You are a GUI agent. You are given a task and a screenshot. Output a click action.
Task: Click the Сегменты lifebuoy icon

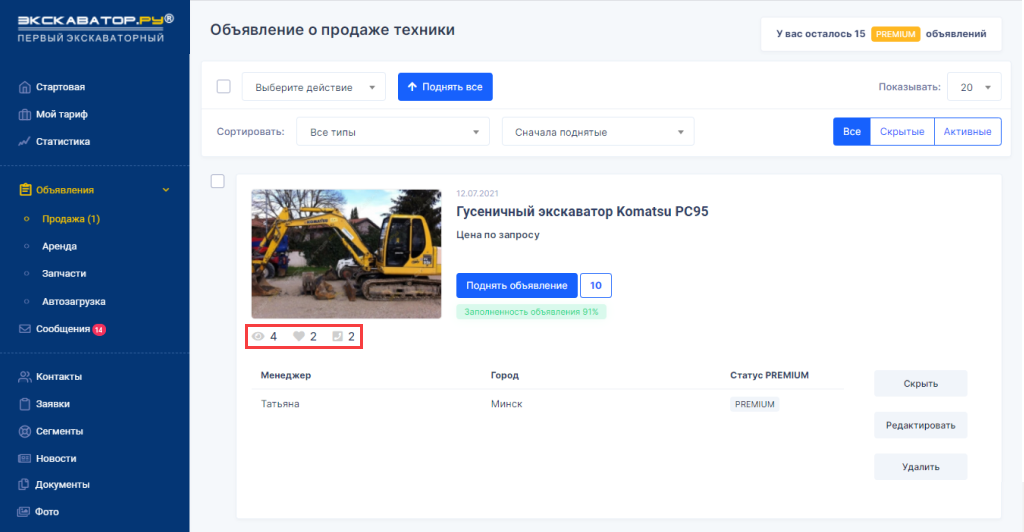[x=25, y=431]
